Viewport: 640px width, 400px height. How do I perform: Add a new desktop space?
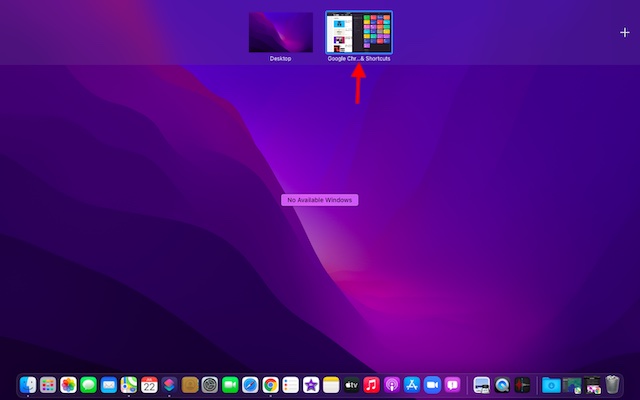click(624, 32)
